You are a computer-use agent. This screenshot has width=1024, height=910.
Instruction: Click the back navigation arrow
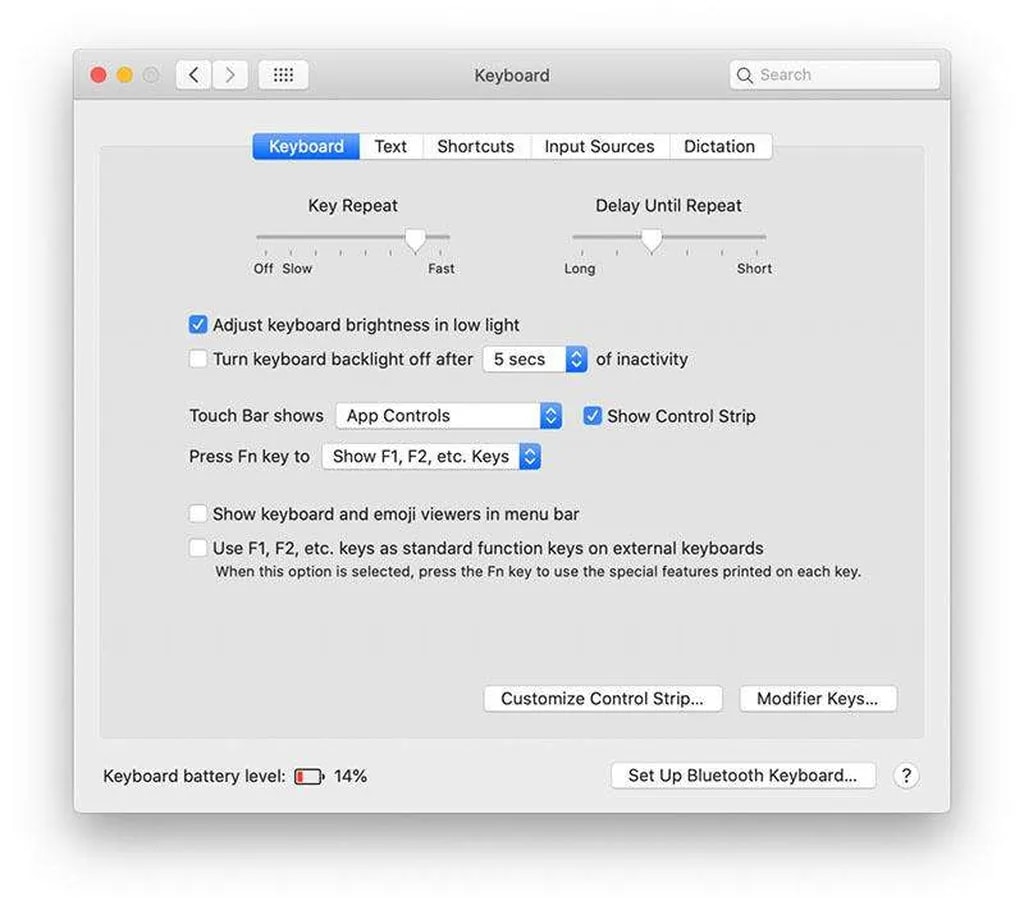194,75
